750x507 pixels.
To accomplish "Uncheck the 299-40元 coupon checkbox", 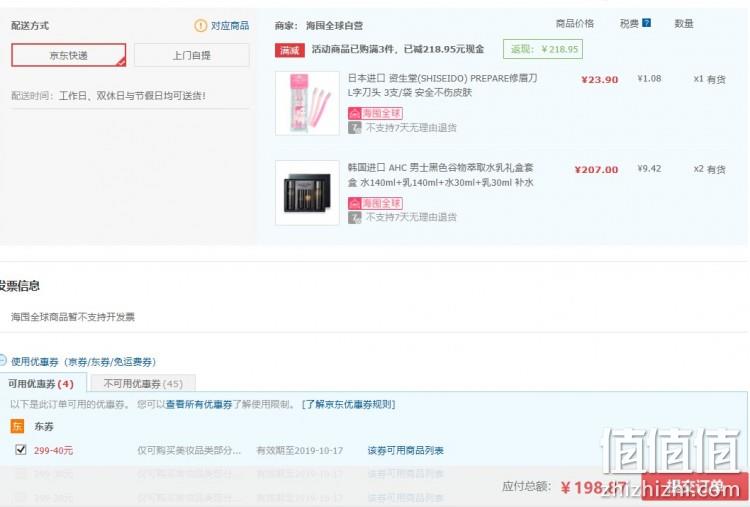I will coord(21,450).
